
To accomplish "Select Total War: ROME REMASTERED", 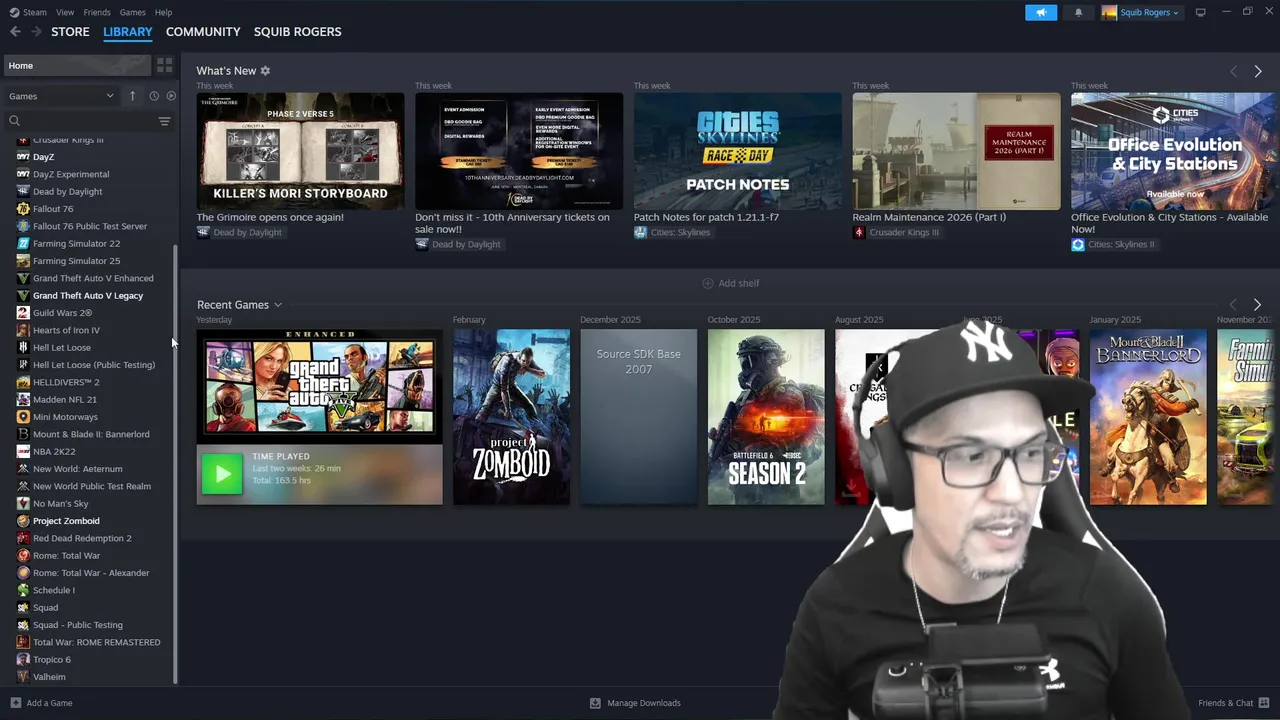I will (x=96, y=642).
